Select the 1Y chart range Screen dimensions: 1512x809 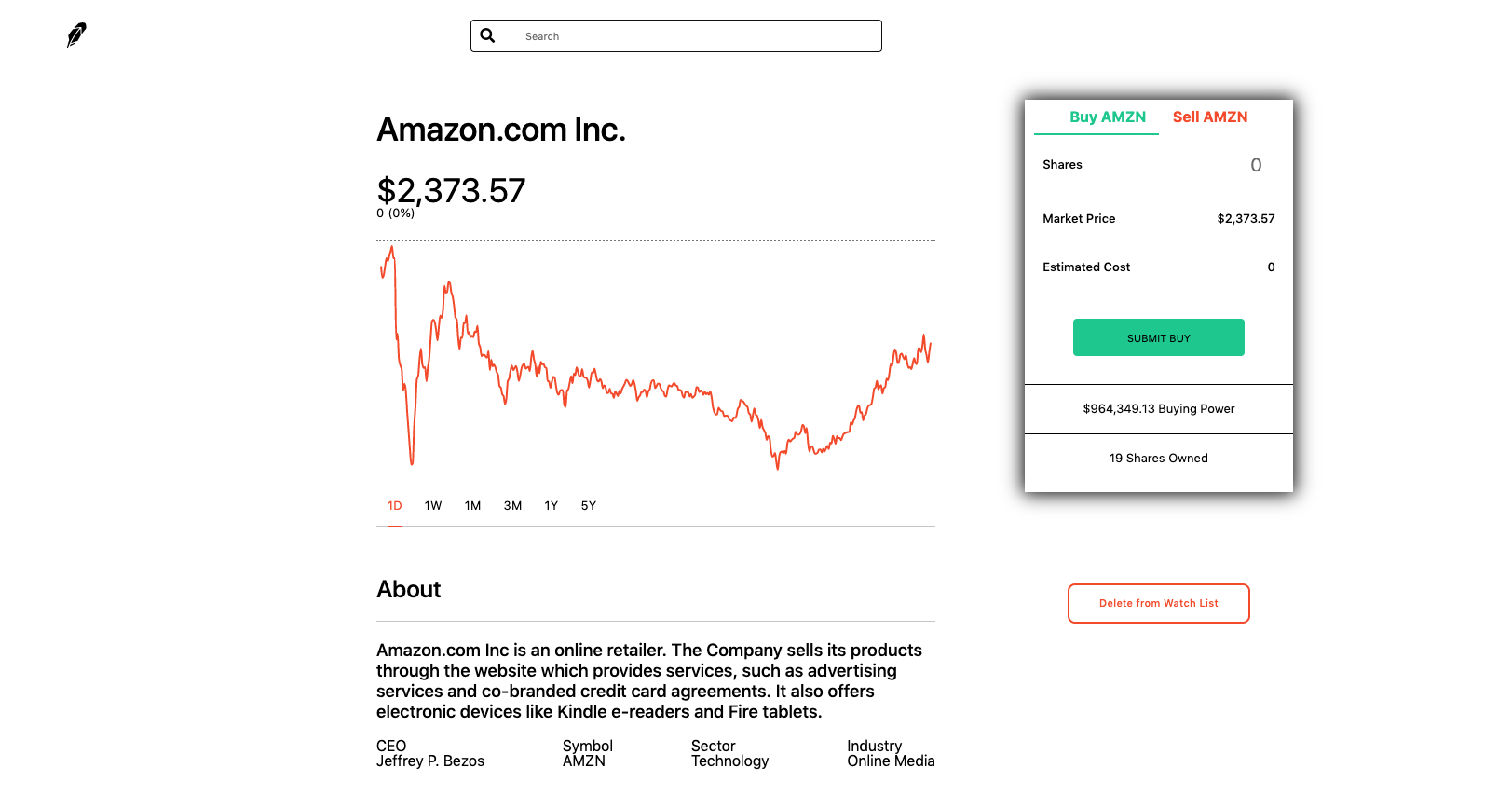[552, 506]
